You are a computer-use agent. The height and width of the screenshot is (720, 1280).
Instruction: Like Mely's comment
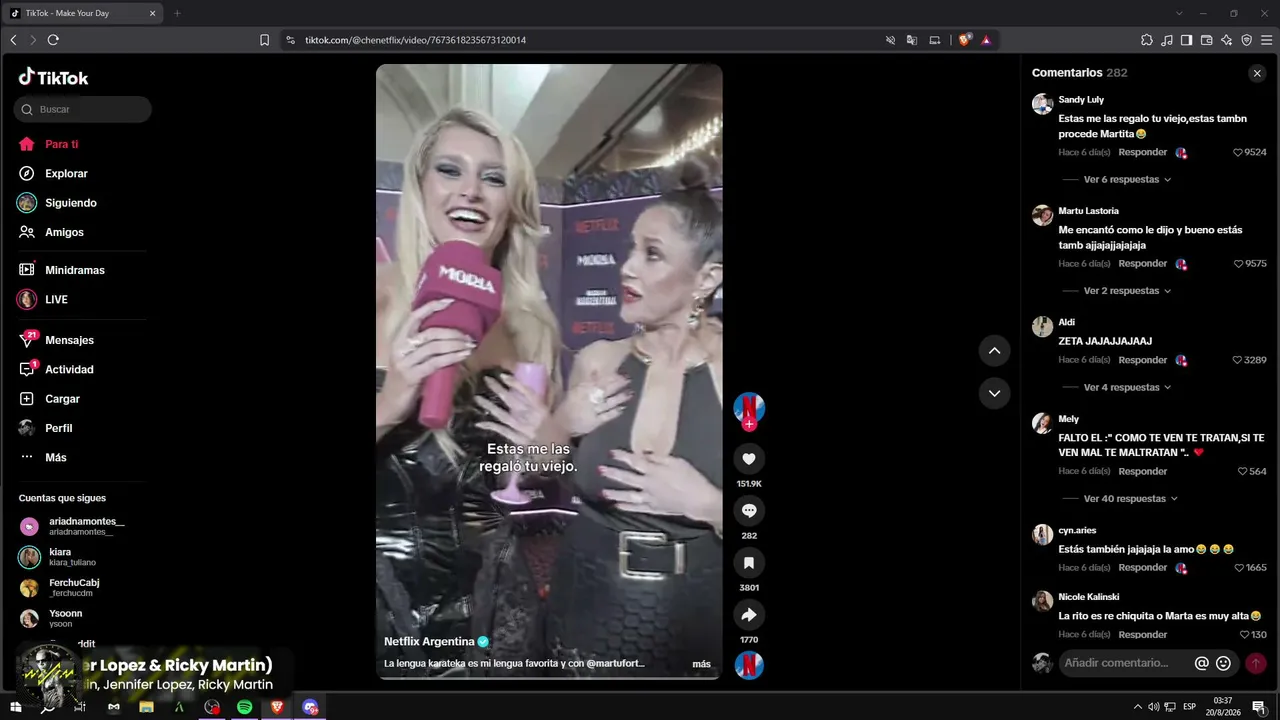coord(1242,471)
